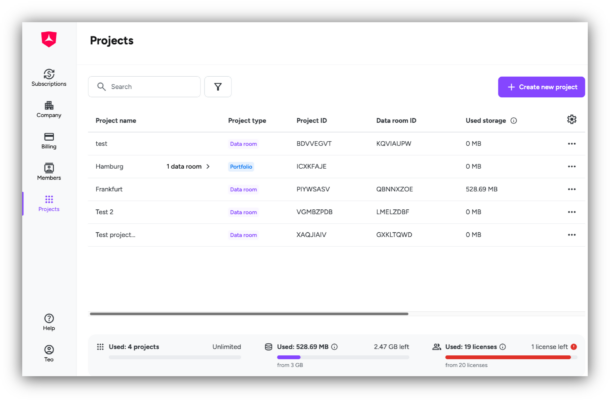Select the Test project... name

[x=115, y=235]
